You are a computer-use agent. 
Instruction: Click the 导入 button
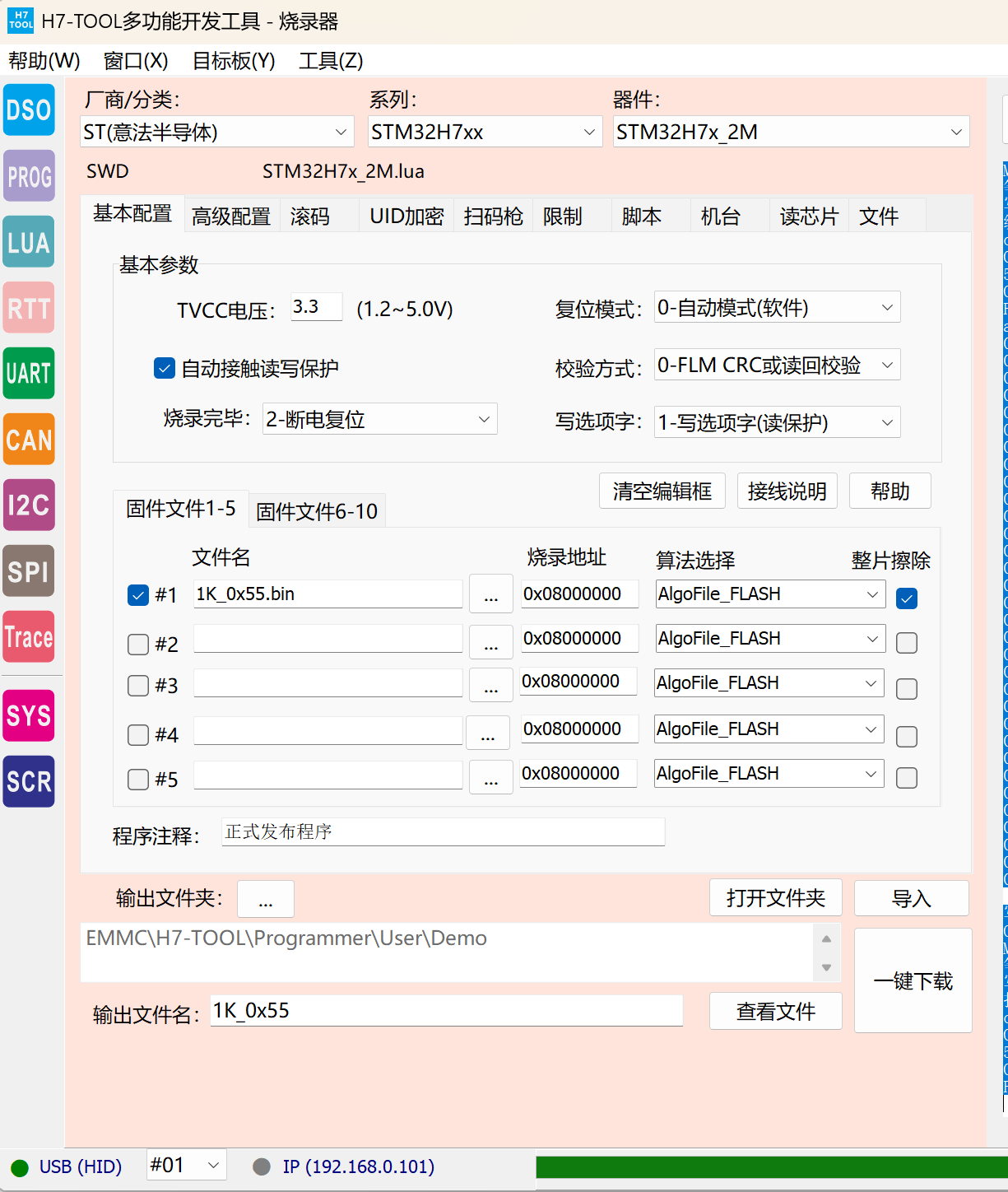tap(912, 898)
